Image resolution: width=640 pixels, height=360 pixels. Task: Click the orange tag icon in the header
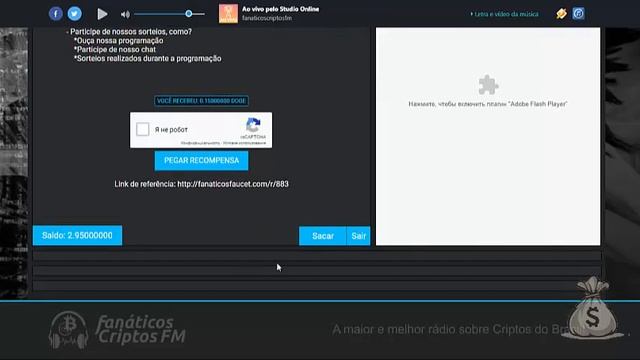tap(561, 13)
